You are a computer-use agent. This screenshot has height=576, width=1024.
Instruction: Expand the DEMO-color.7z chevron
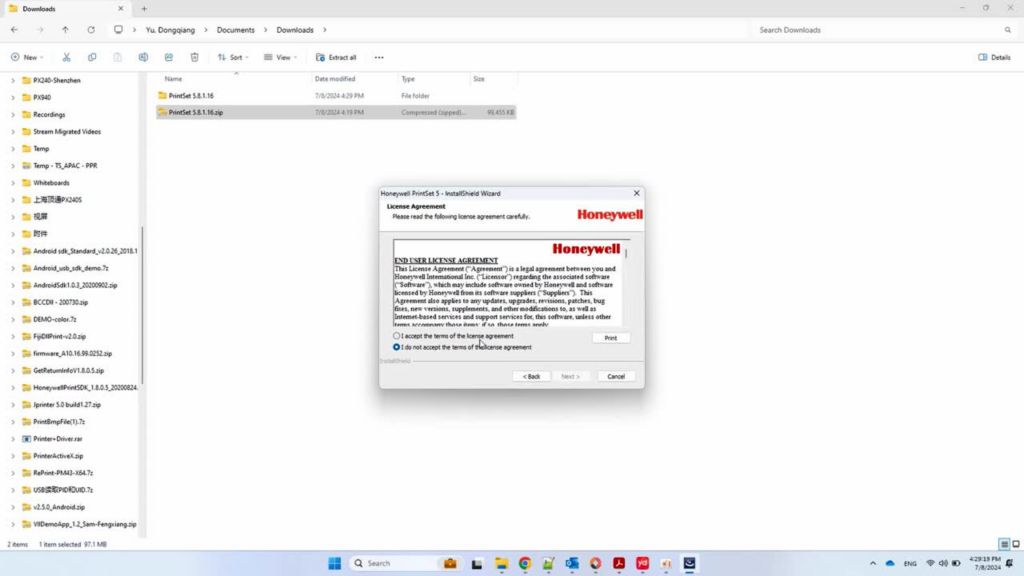click(13, 319)
